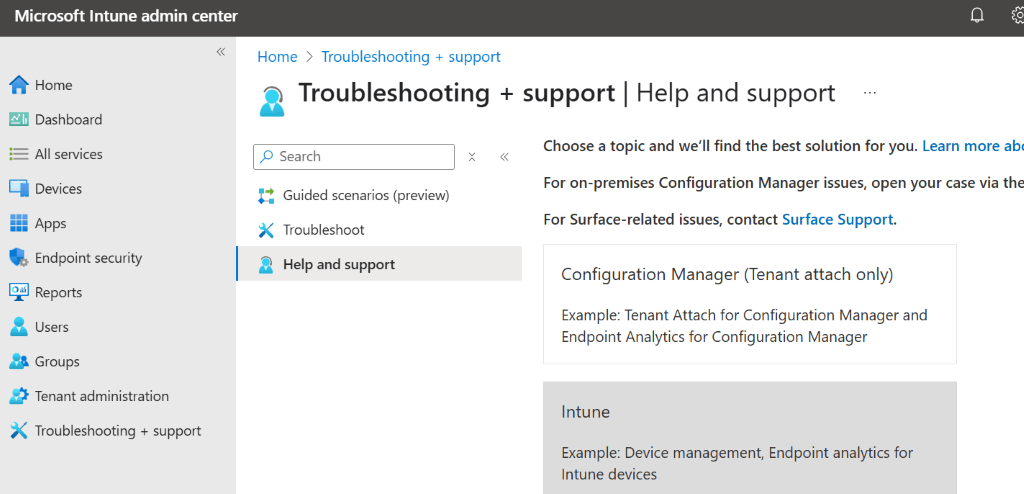
Task: Click the Groups people icon
Action: [x=19, y=361]
